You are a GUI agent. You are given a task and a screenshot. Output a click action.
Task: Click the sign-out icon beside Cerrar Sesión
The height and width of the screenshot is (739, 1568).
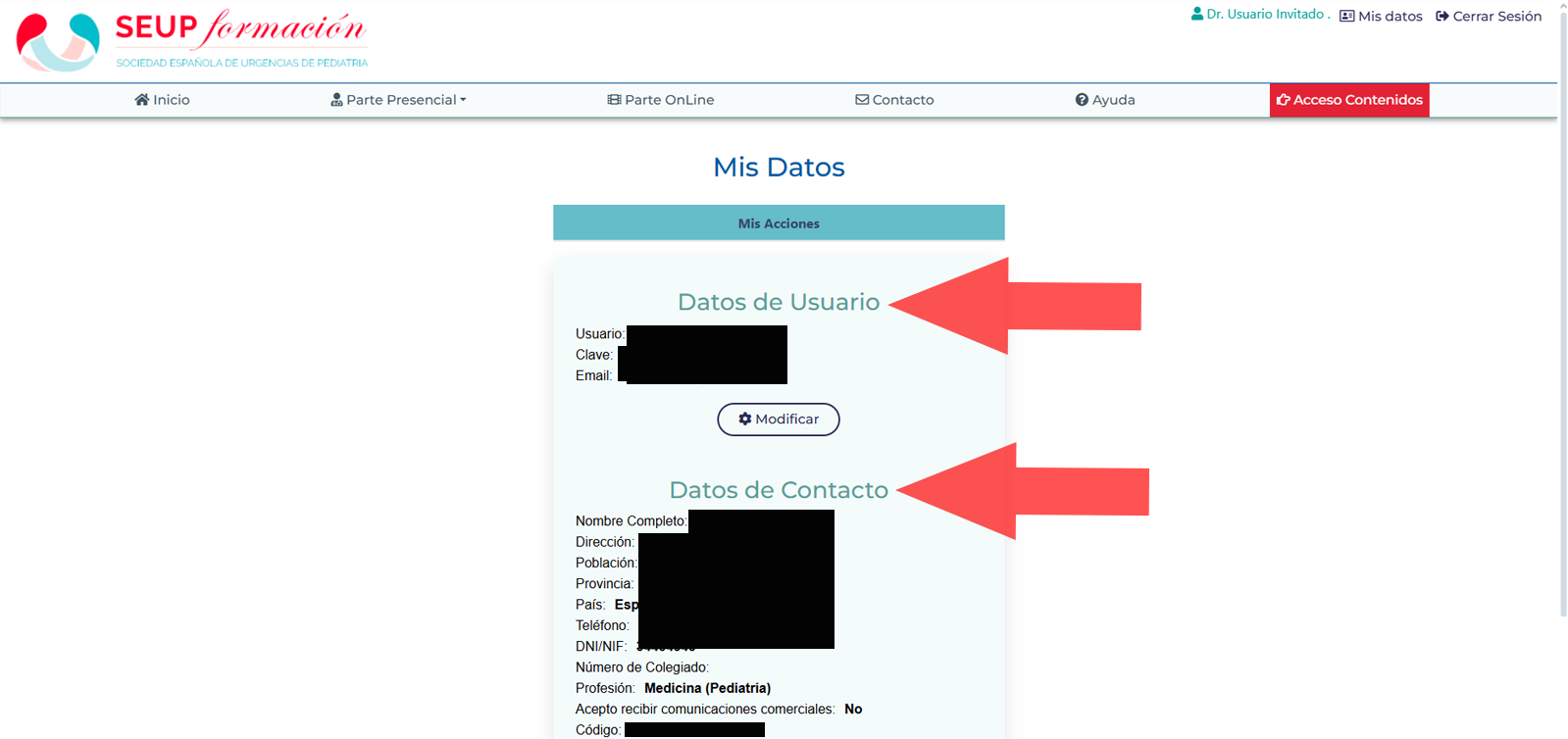coord(1442,17)
